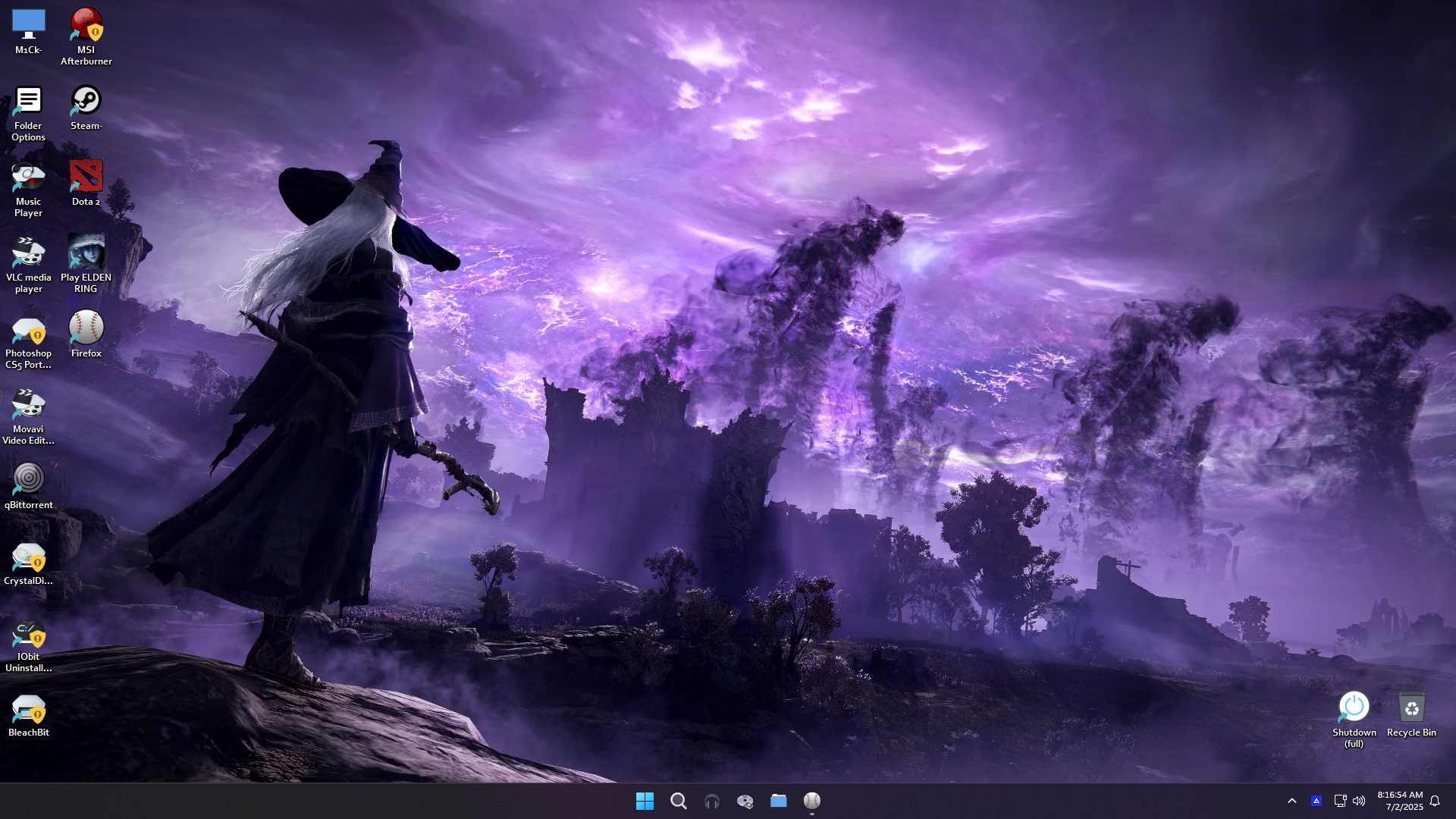Open taskbar Search magnifier
Viewport: 1456px width, 819px height.
678,801
